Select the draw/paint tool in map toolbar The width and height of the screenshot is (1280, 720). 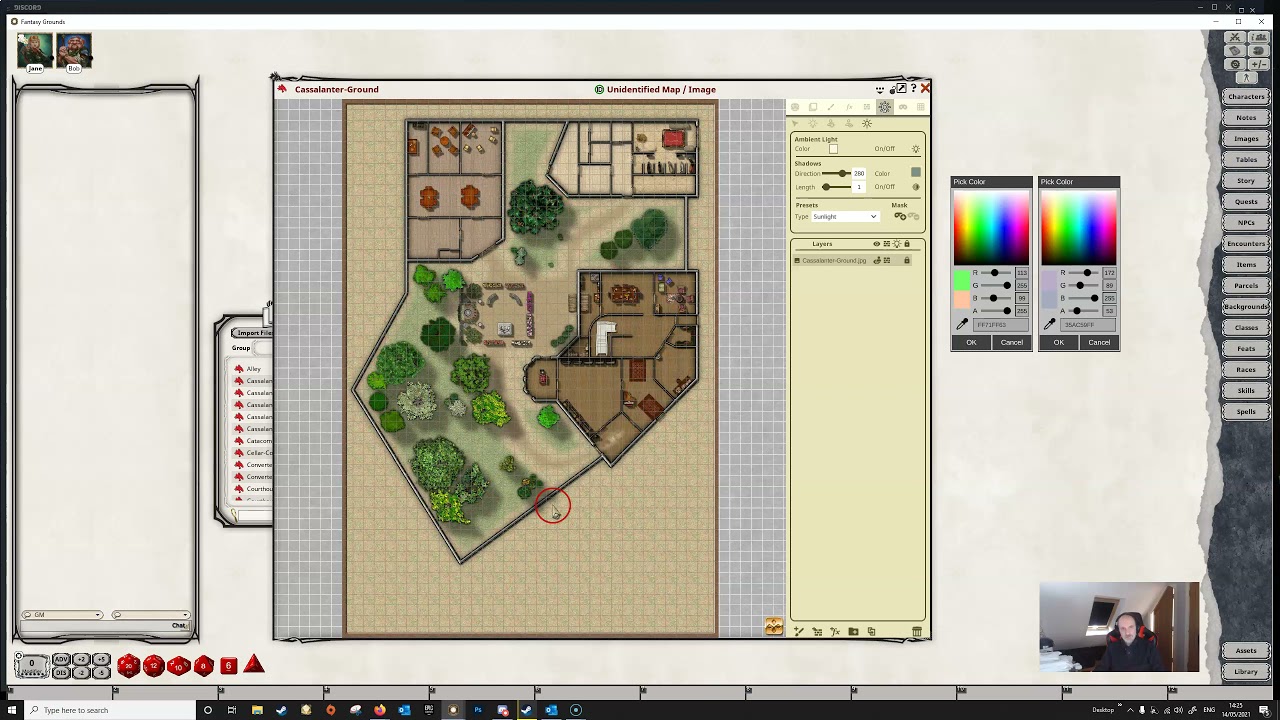[831, 107]
